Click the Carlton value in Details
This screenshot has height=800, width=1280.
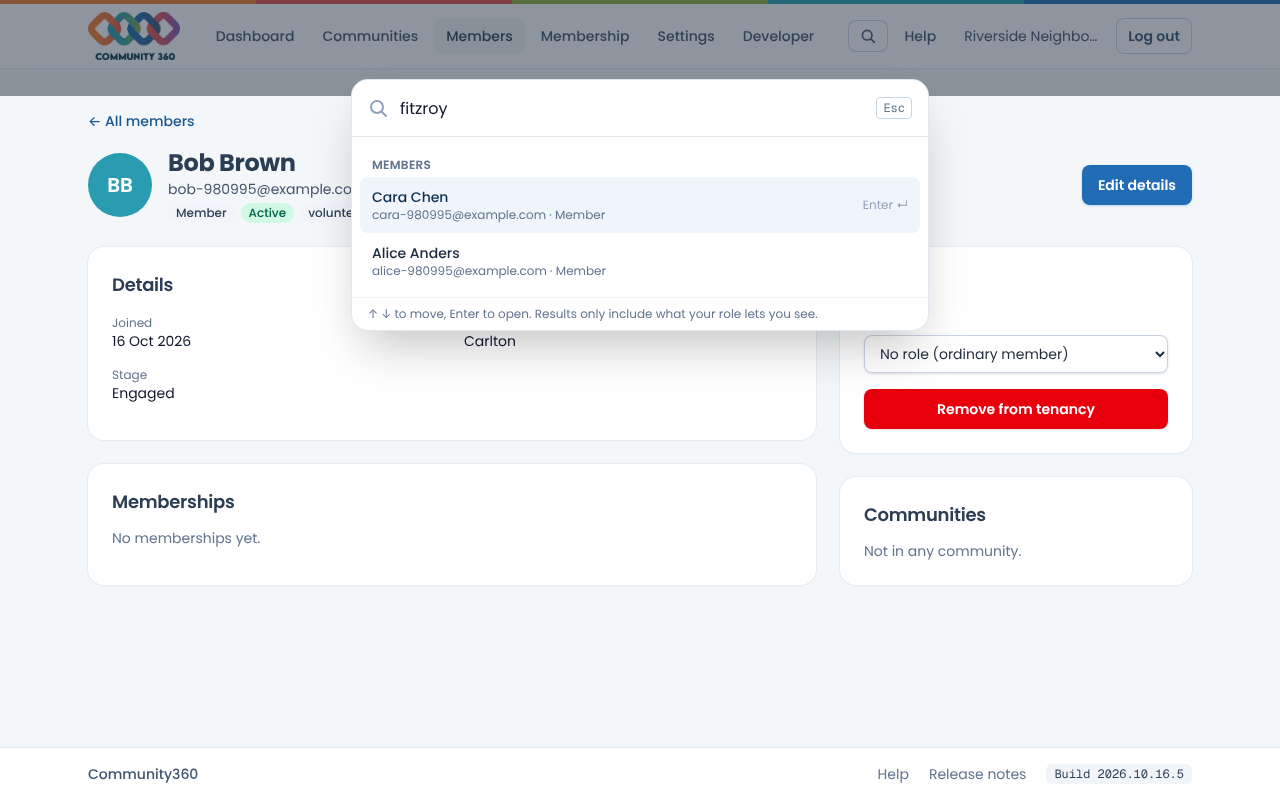coord(490,341)
